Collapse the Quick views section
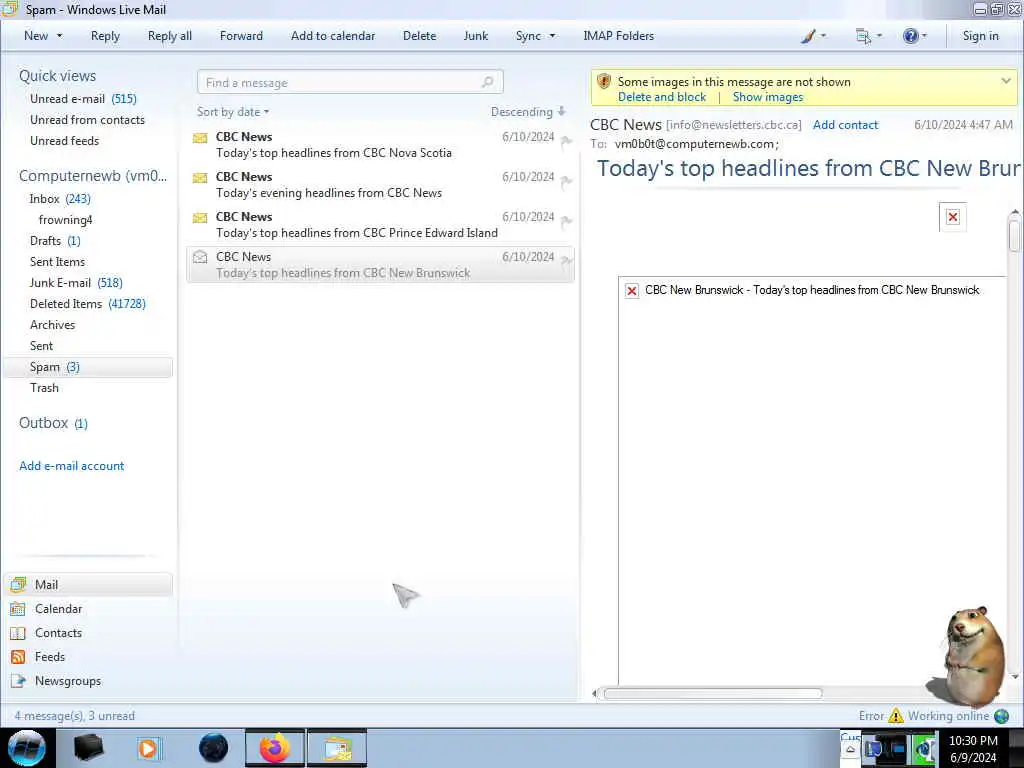The width and height of the screenshot is (1024, 768). point(57,76)
